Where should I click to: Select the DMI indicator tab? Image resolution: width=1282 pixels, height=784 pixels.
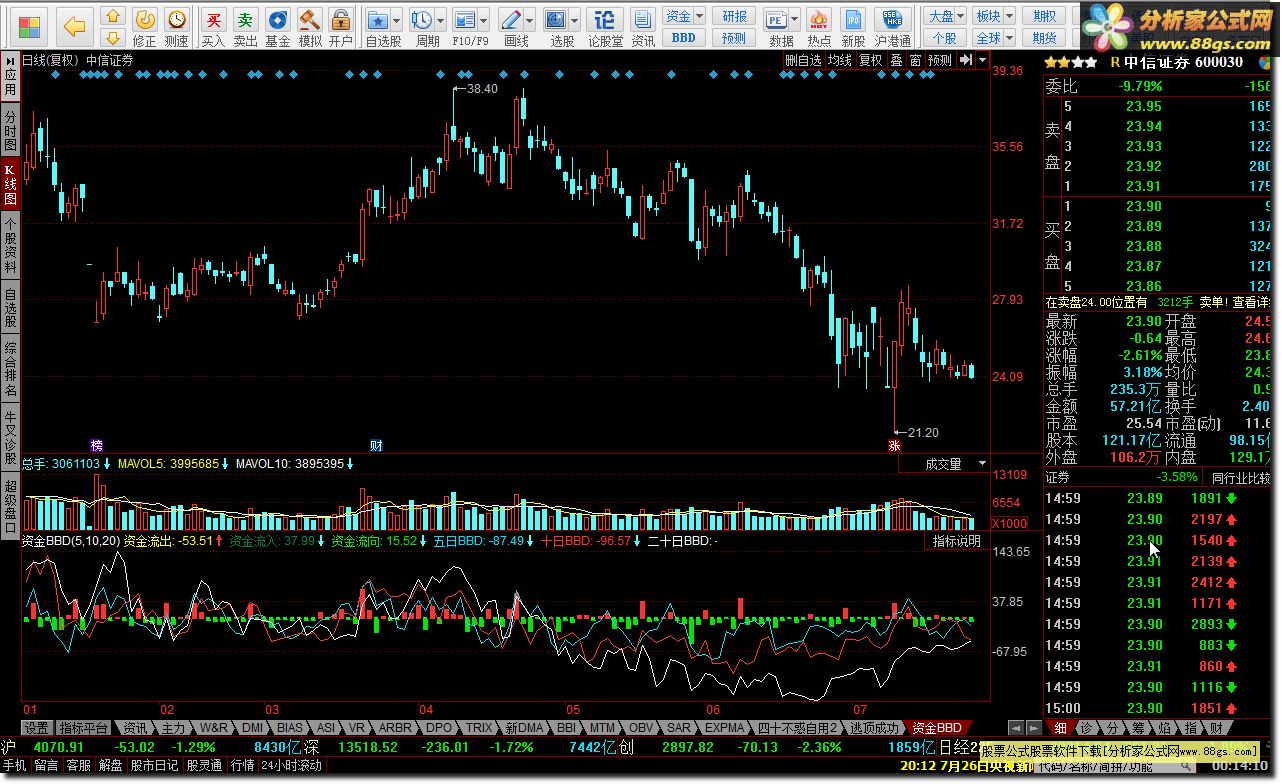point(252,727)
